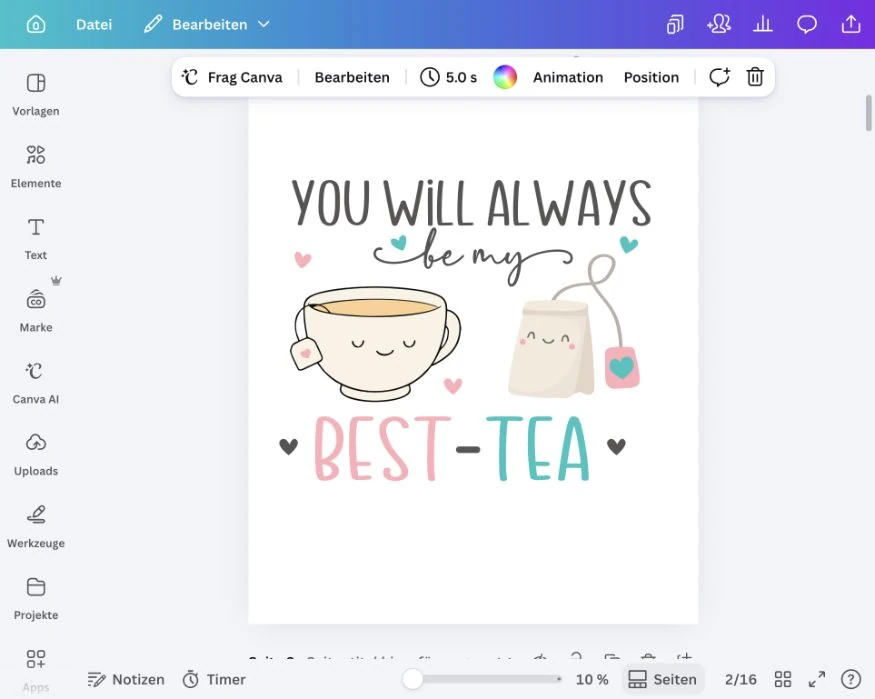
Task: Open the Werkzeuge drawing tools panel
Action: [36, 527]
